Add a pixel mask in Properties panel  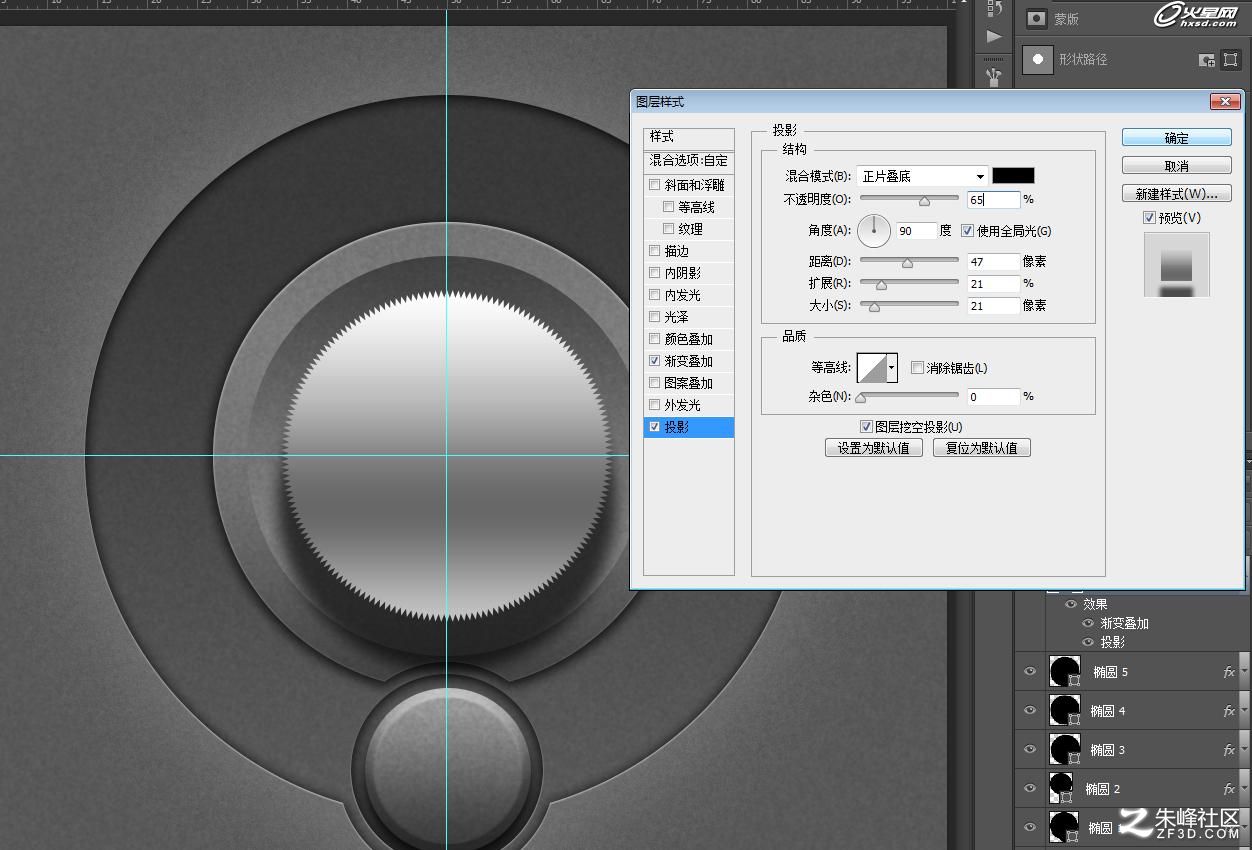1207,60
